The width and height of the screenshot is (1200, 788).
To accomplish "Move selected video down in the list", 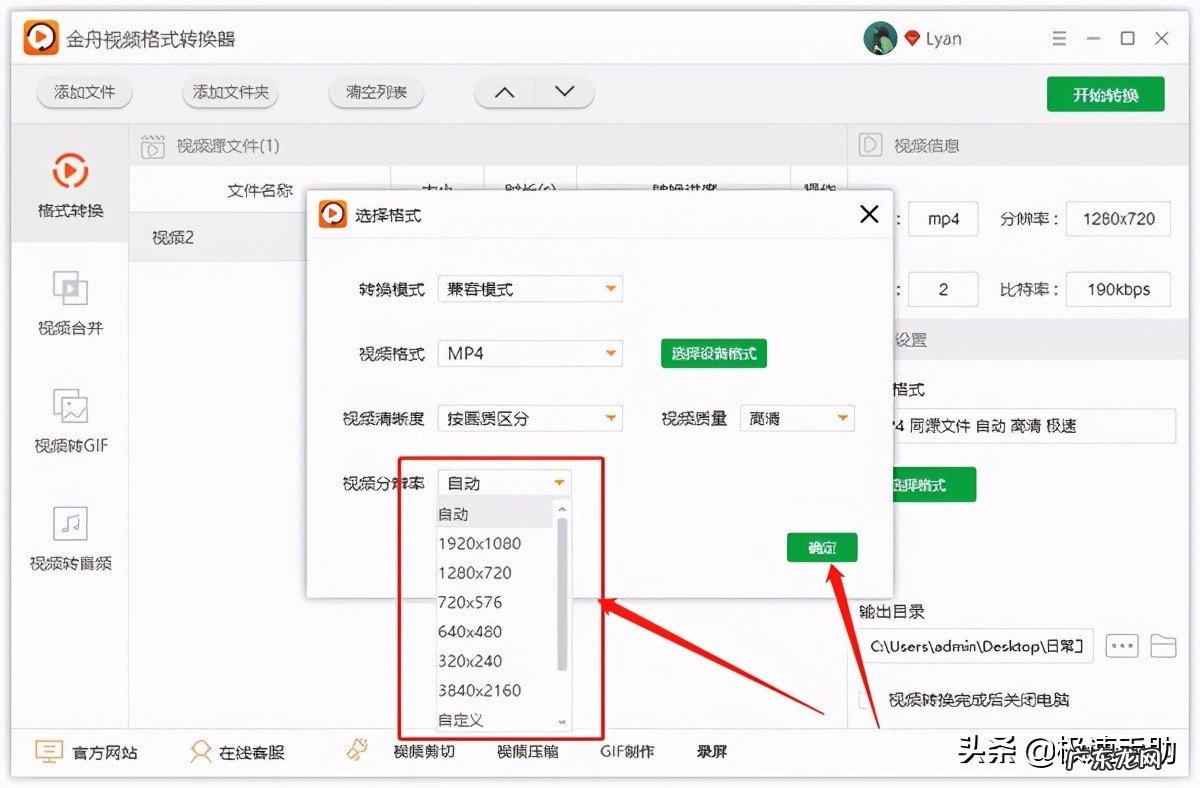I will coord(564,91).
